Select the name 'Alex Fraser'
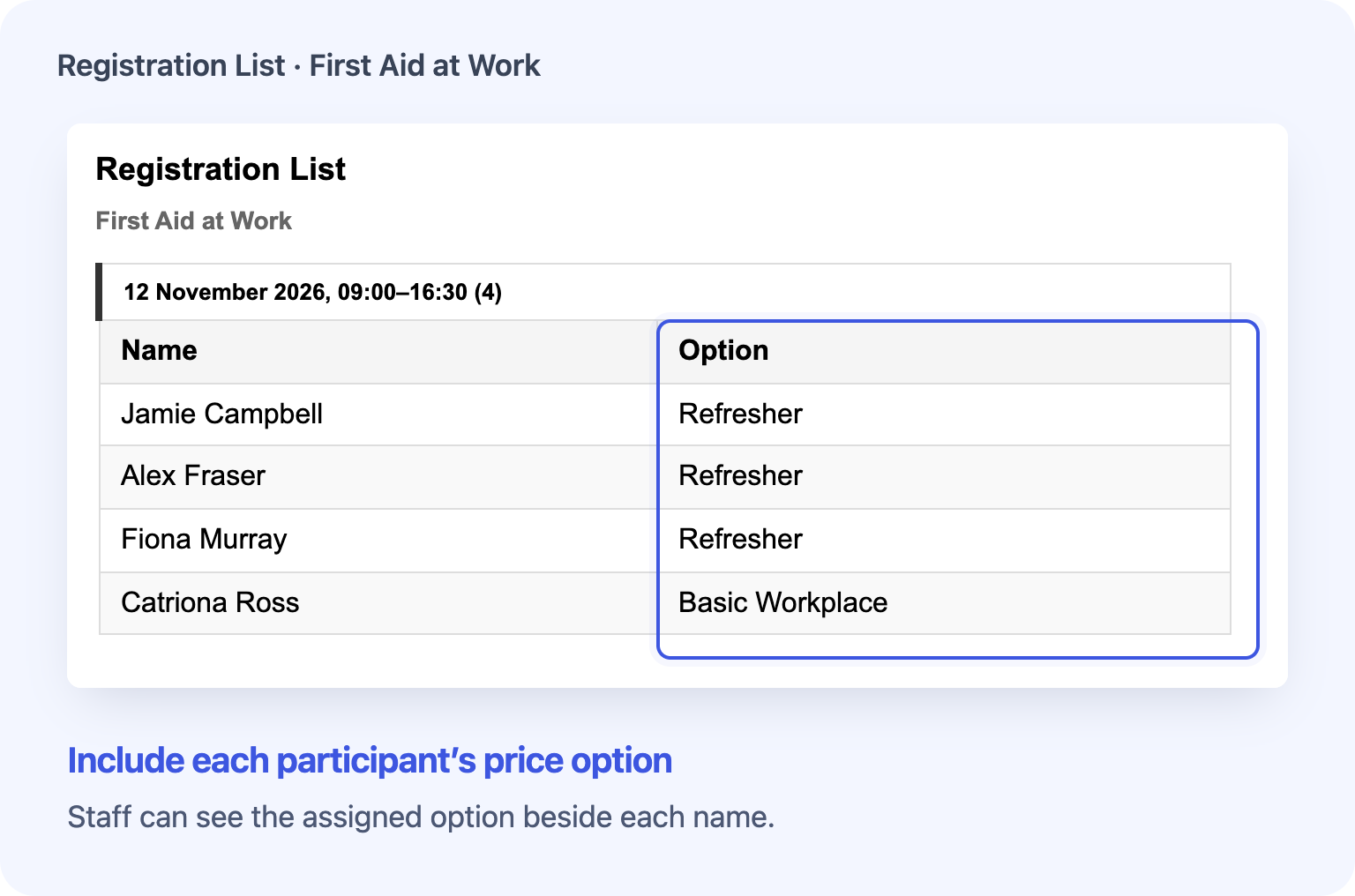The image size is (1355, 896). 193,476
